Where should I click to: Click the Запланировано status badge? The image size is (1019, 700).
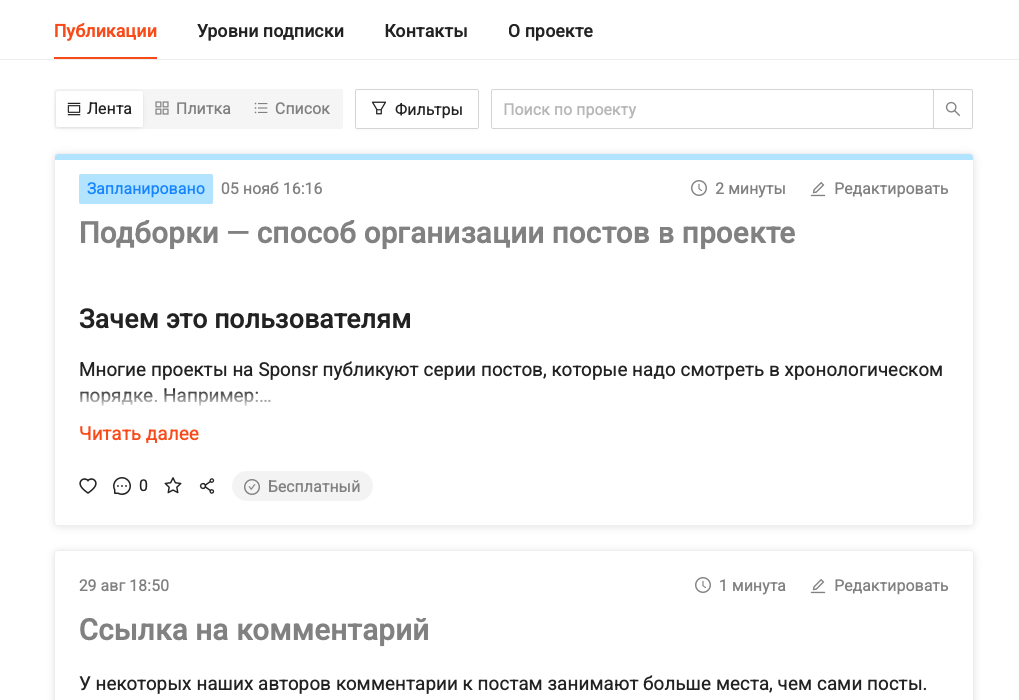[x=146, y=189]
